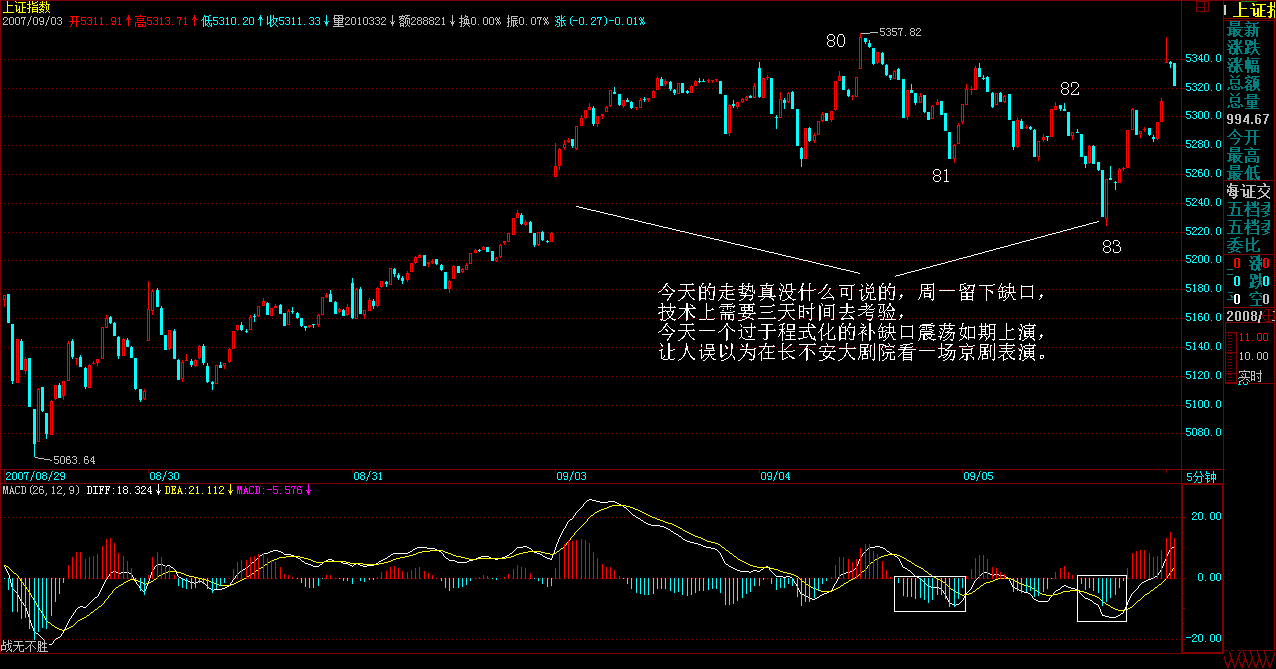1276x669 pixels.
Task: Click the 5063.64 low price marker
Action: pos(73,460)
